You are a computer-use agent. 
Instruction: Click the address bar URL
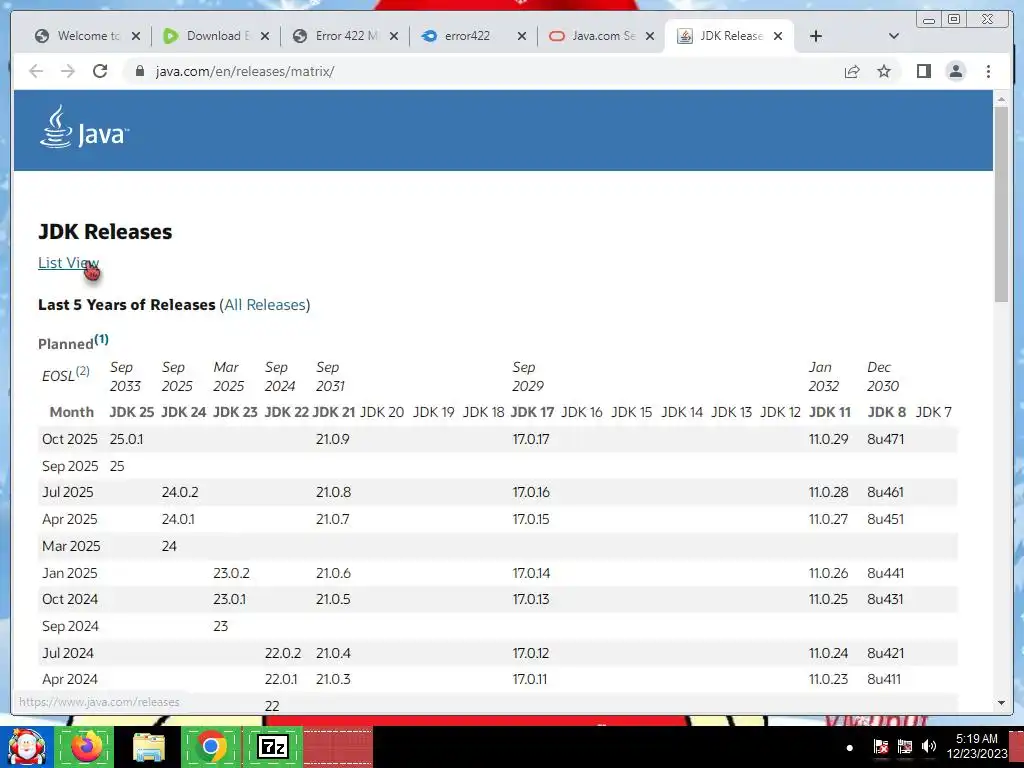point(244,71)
